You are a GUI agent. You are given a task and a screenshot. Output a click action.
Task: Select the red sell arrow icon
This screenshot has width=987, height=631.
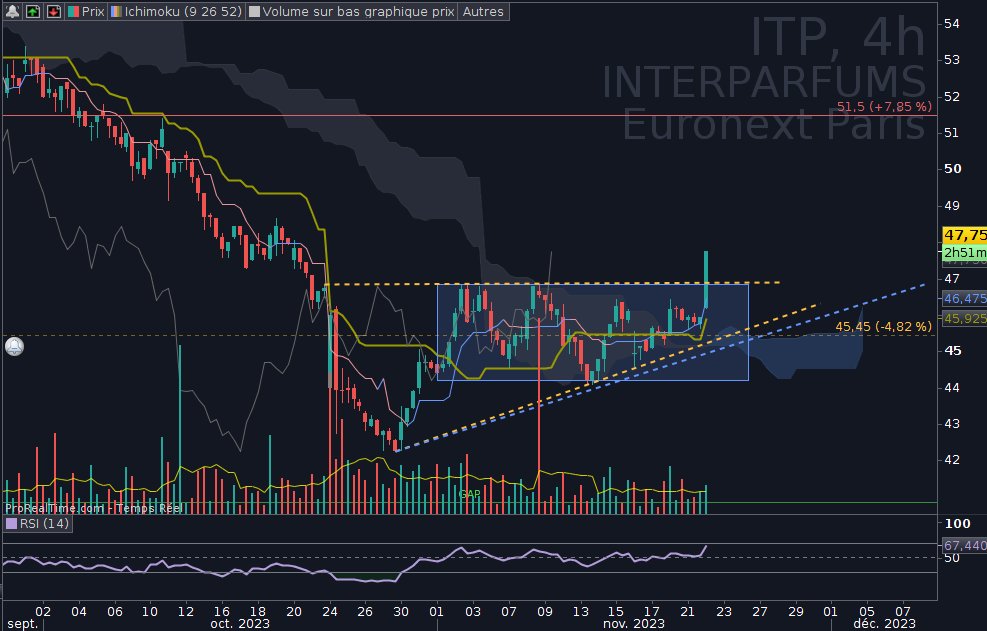54,12
